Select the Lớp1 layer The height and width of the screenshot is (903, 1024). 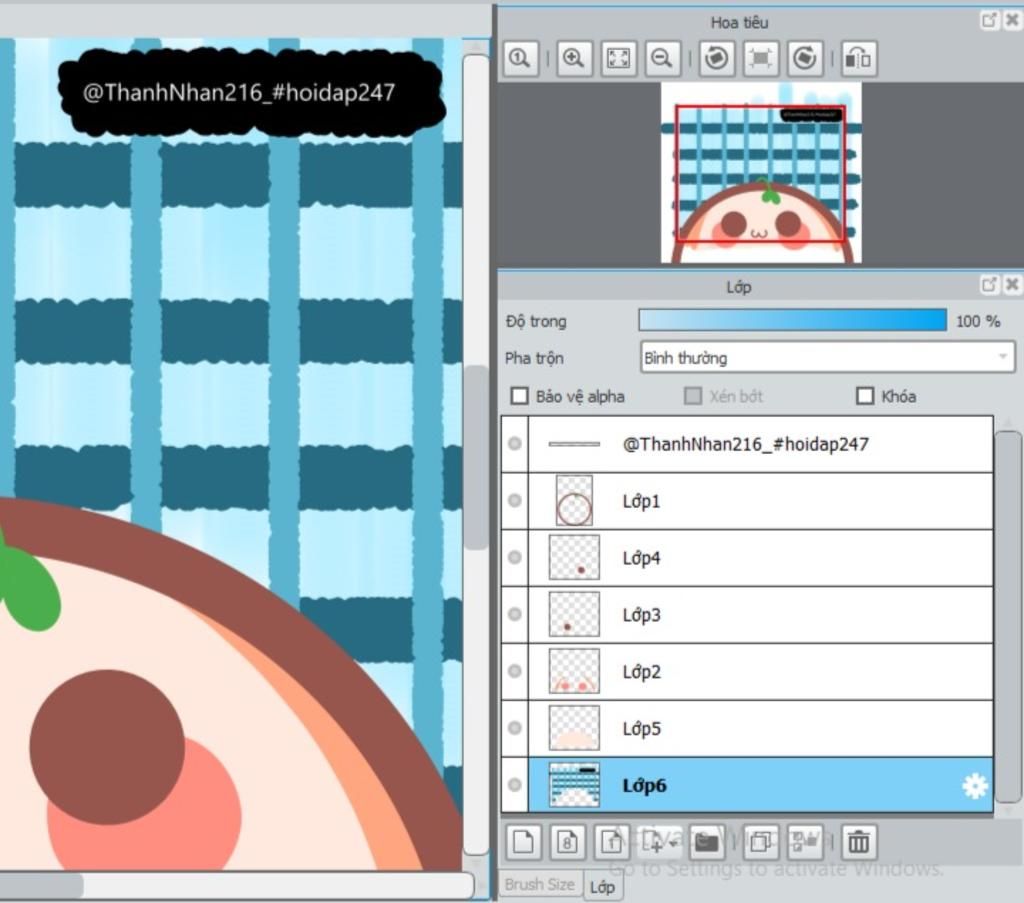tap(760, 501)
